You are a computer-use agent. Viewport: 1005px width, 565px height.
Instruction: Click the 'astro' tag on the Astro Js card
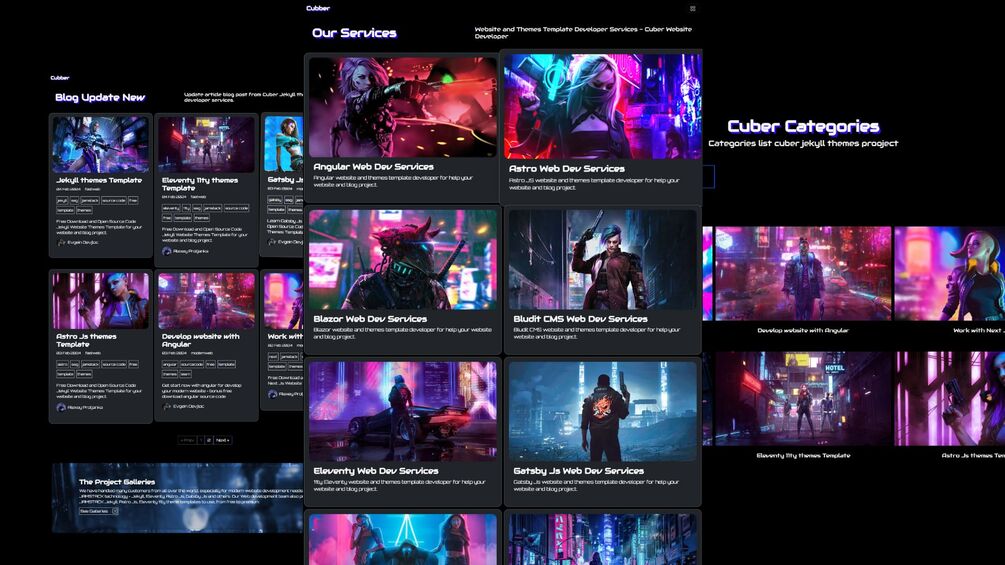pos(62,364)
